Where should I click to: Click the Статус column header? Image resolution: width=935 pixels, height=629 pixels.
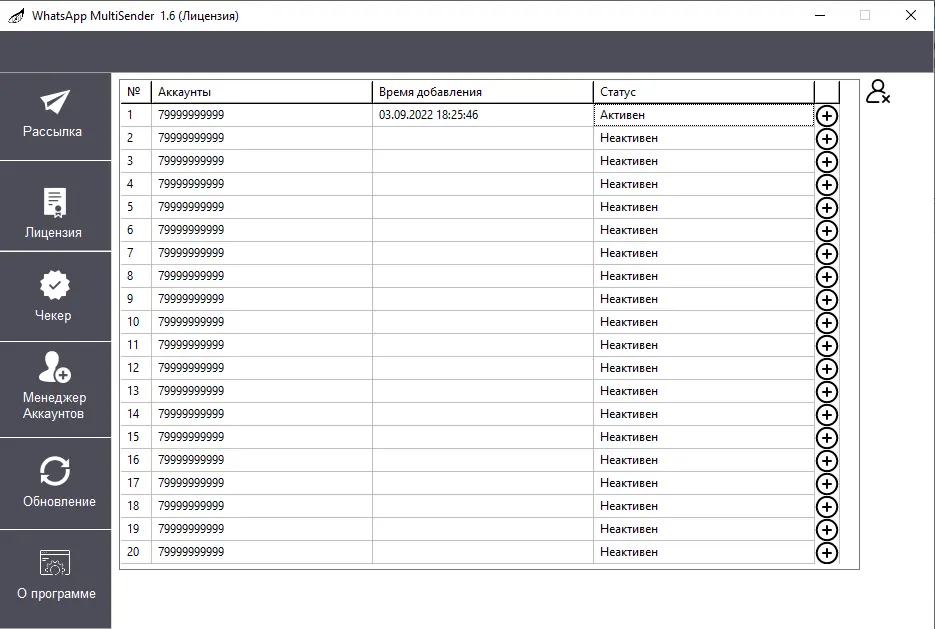click(x=704, y=92)
